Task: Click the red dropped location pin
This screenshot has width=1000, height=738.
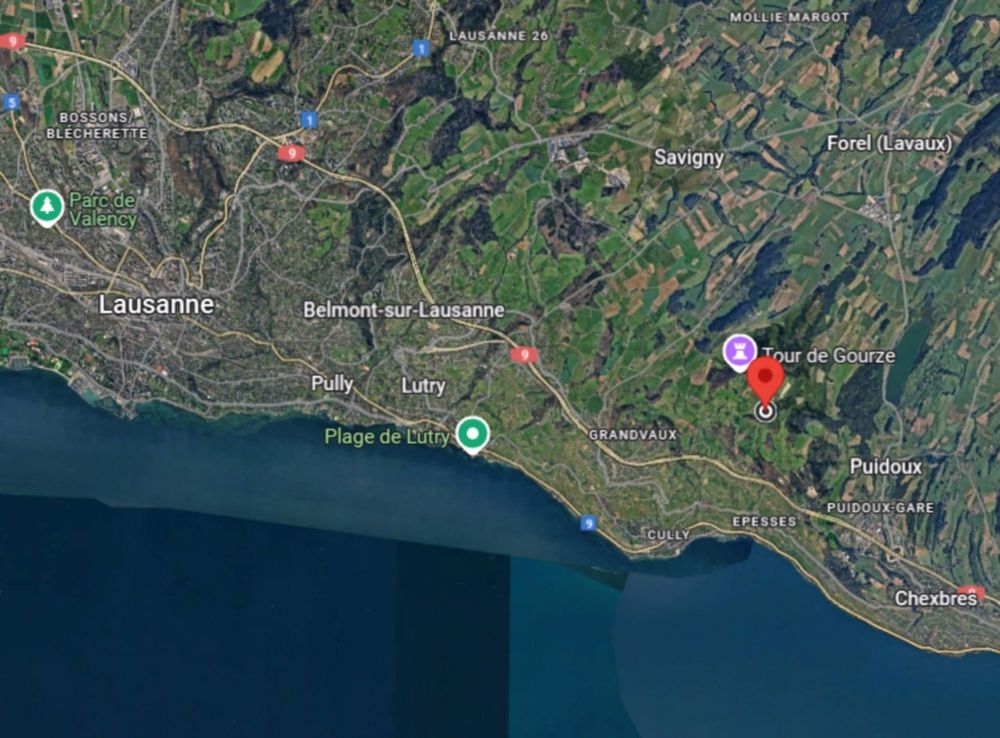Action: point(765,383)
